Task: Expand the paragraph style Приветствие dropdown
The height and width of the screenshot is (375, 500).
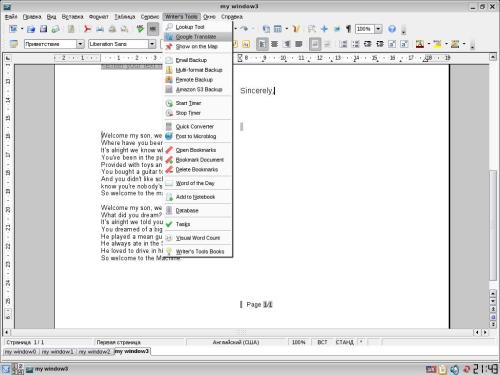Action: (80, 44)
